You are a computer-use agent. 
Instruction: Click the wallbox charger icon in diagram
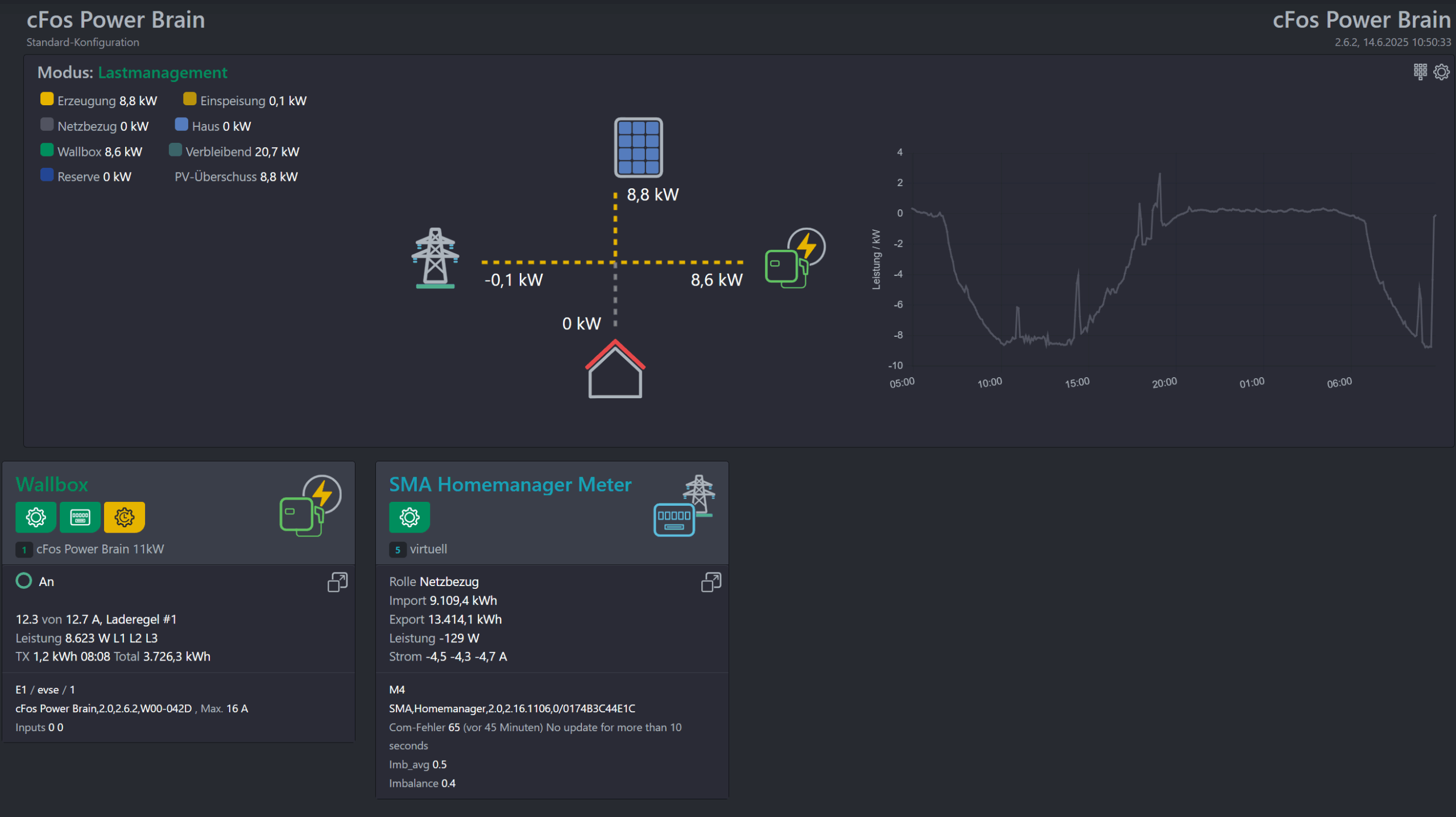tap(795, 258)
